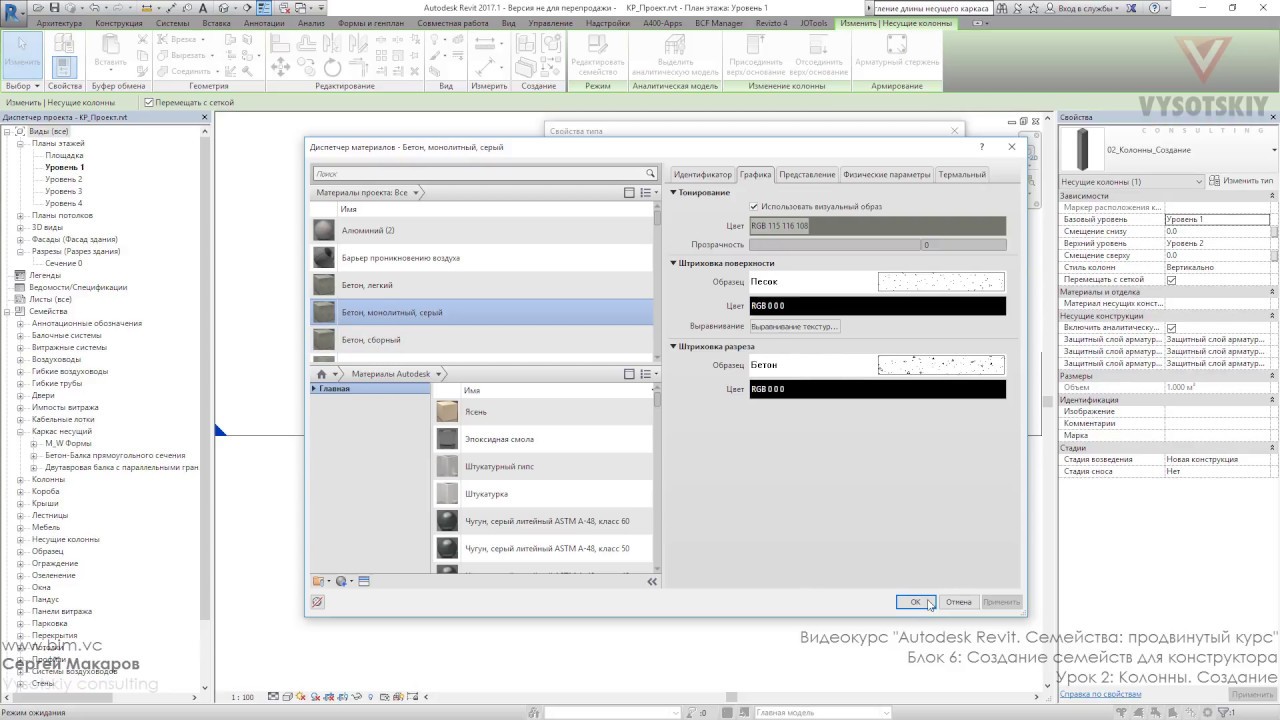Click the Text (A) icon in quick access toolbar
Image resolution: width=1280 pixels, height=720 pixels.
coord(203,8)
